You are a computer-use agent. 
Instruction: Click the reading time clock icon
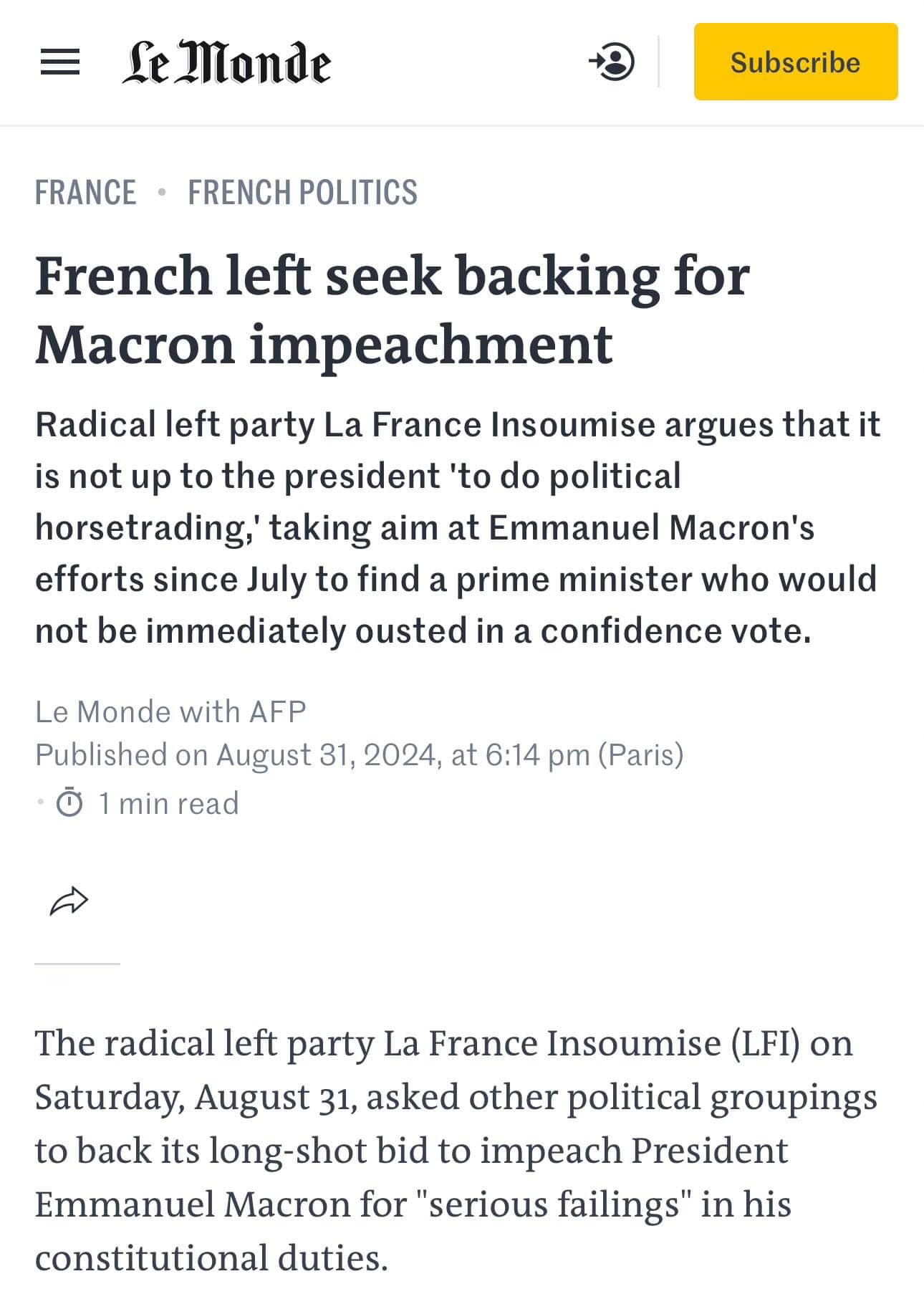pos(69,803)
